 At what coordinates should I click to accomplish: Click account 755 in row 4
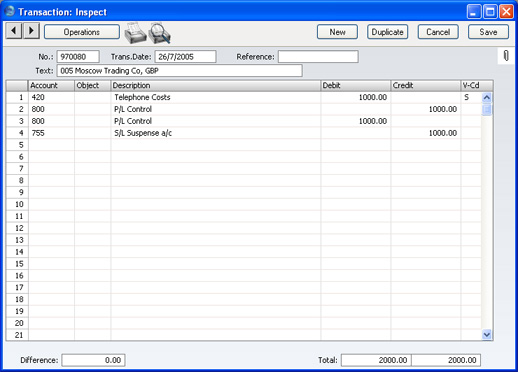click(x=51, y=133)
